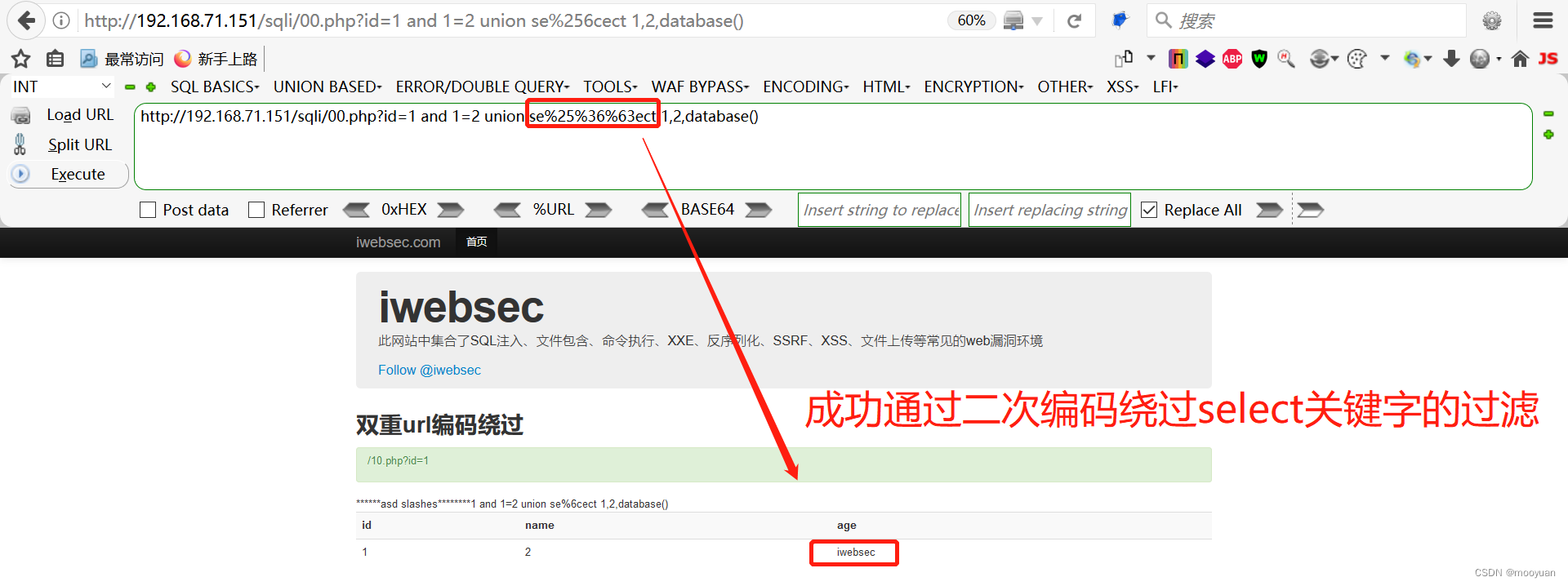This screenshot has width=1568, height=586.
Task: Expand the SQL BASICS menu
Action: pyautogui.click(x=215, y=87)
